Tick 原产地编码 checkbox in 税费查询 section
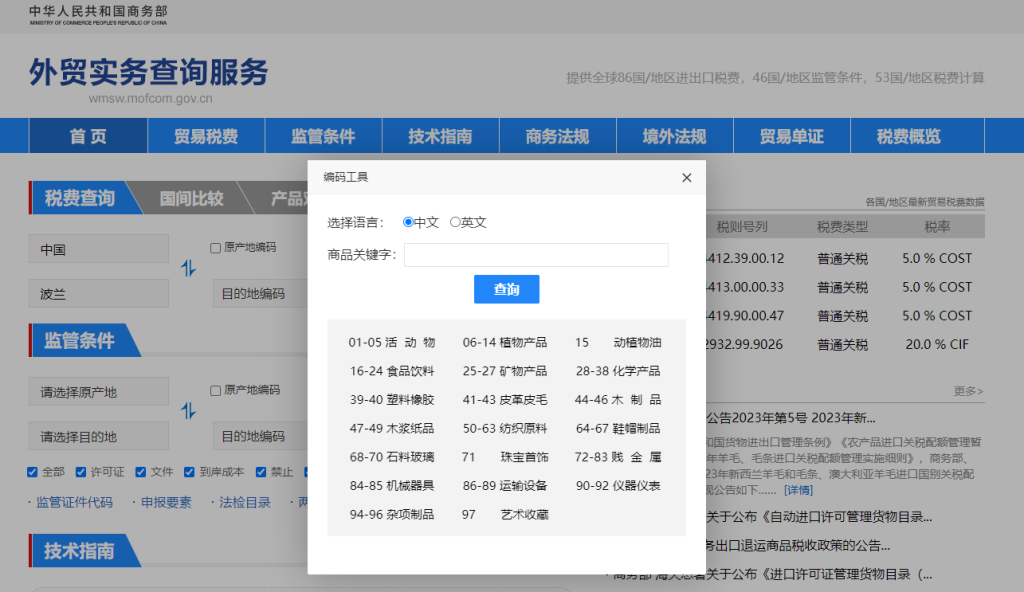This screenshot has width=1024, height=592. tap(216, 248)
